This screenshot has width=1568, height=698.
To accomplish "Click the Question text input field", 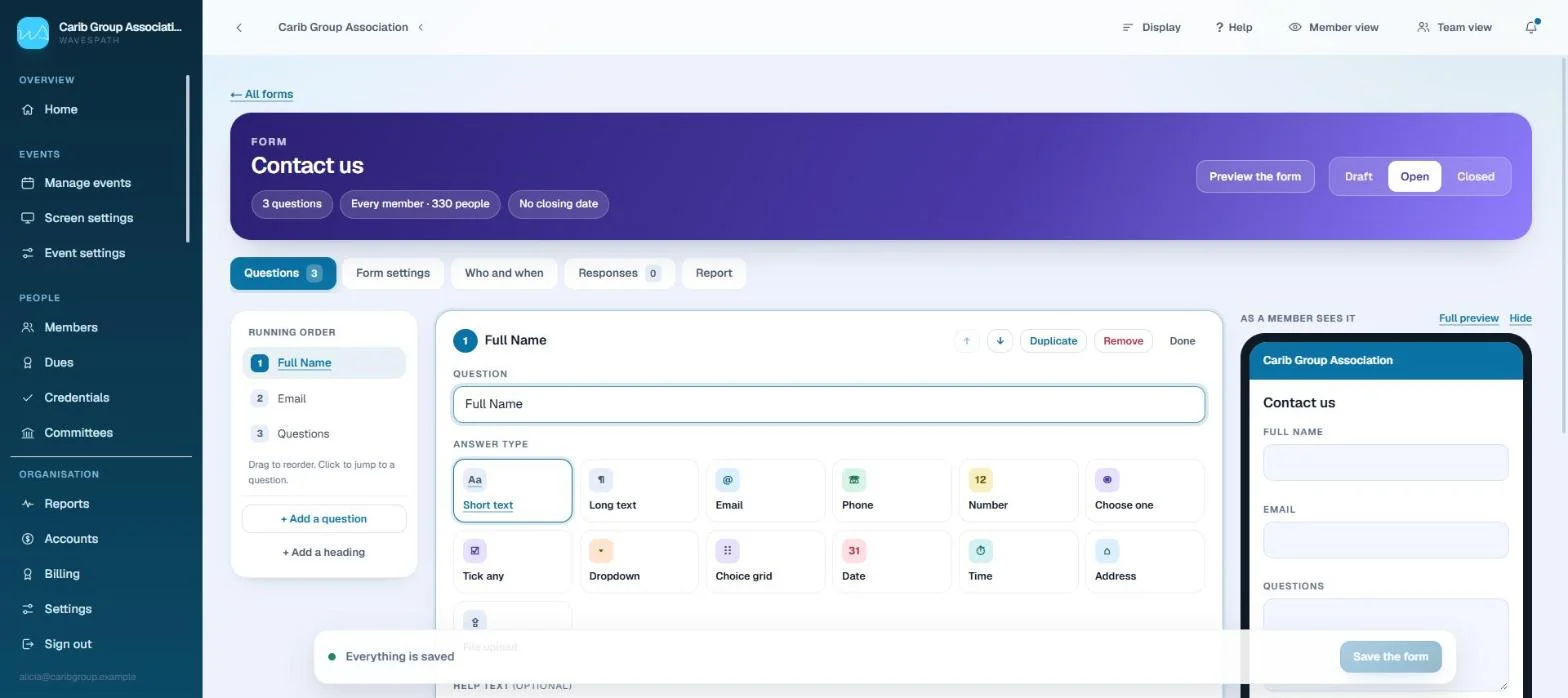I will pyautogui.click(x=829, y=404).
